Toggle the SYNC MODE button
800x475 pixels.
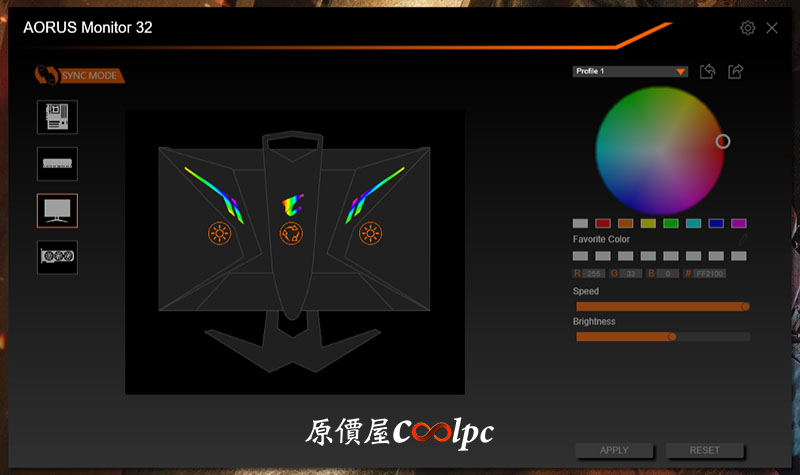[x=80, y=76]
